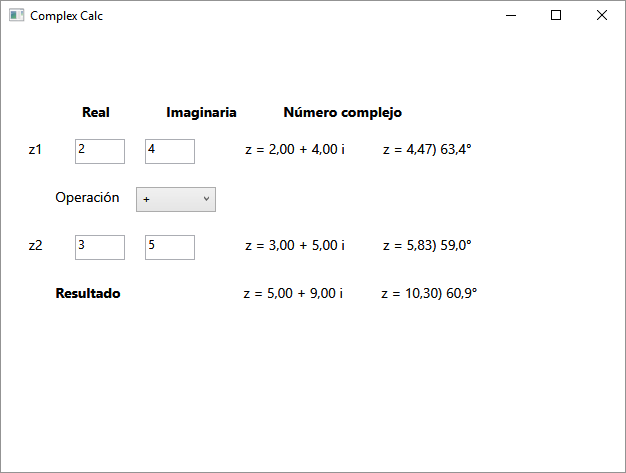Click the z2 imaginary part field containing 5
The width and height of the screenshot is (626, 473).
tap(170, 246)
